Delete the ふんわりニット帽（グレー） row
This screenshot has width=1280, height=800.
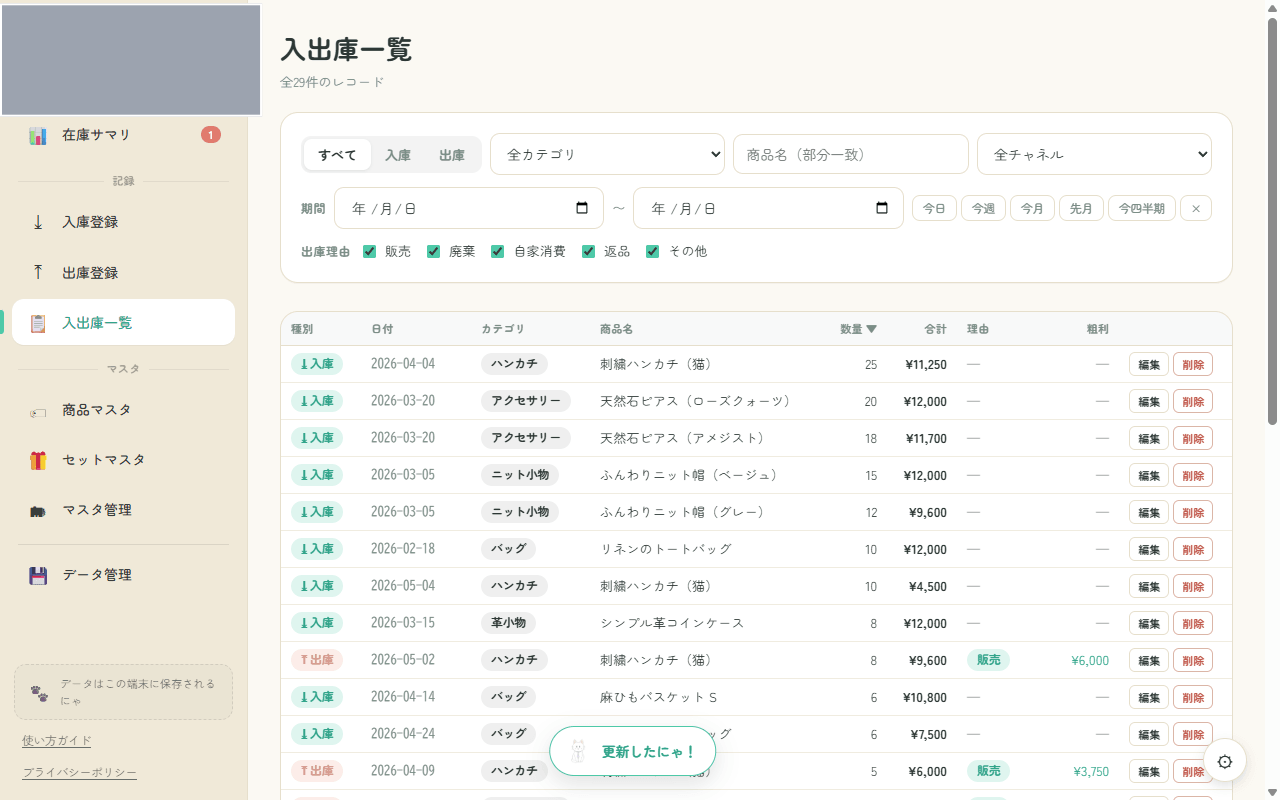(x=1193, y=512)
